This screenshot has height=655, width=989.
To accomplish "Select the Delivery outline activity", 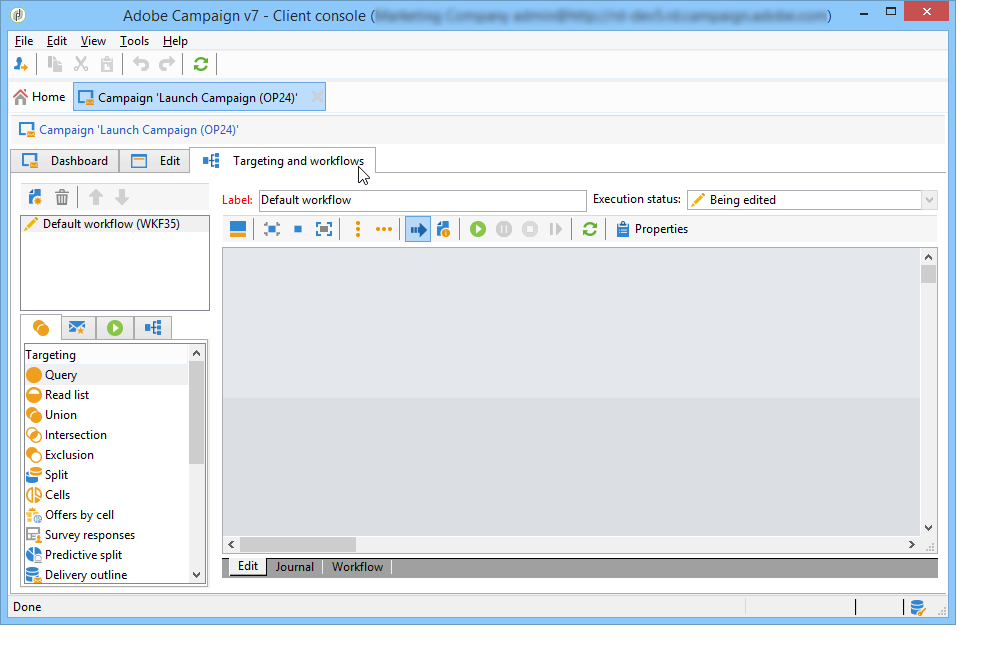I will 106,575.
